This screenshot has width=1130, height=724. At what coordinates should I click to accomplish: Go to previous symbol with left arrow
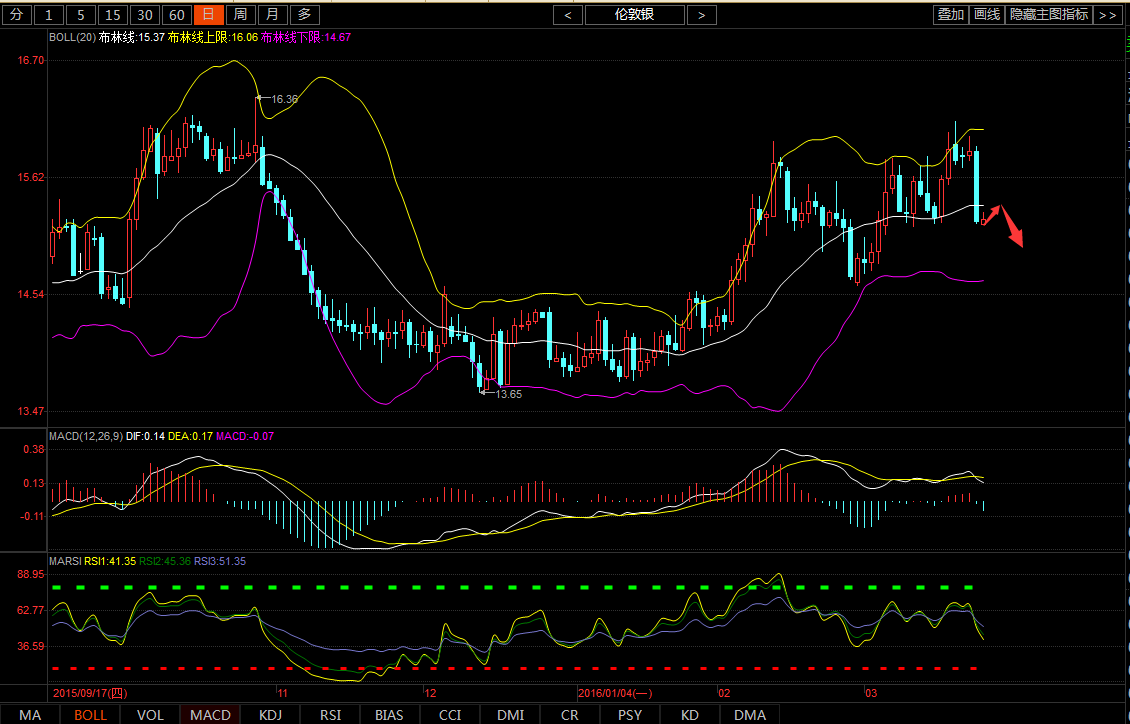568,15
